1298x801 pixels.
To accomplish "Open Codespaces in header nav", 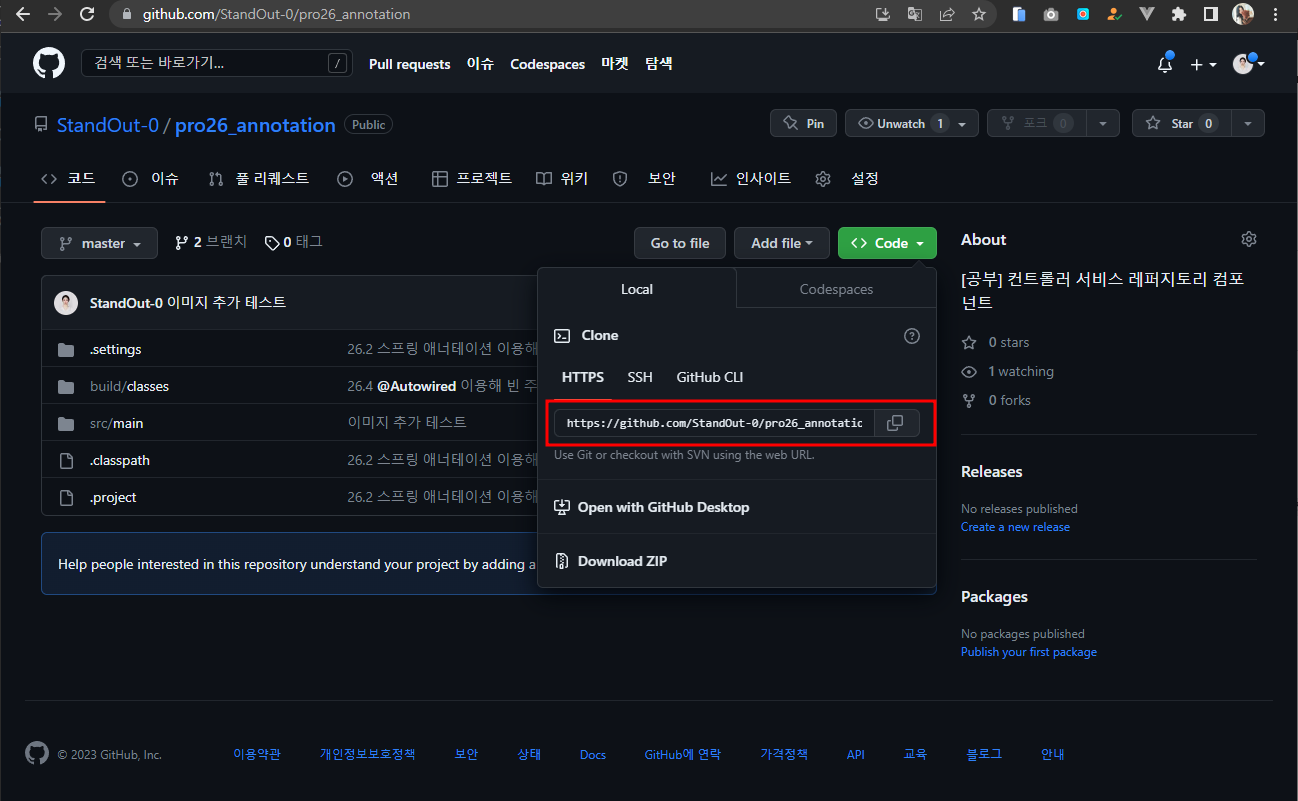I will click(x=548, y=64).
